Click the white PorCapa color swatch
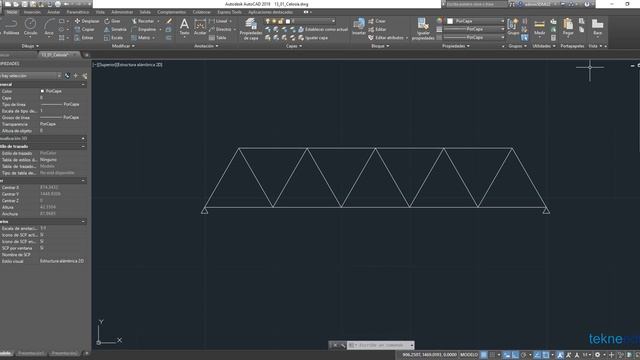This screenshot has height=360, width=640. 450,21
